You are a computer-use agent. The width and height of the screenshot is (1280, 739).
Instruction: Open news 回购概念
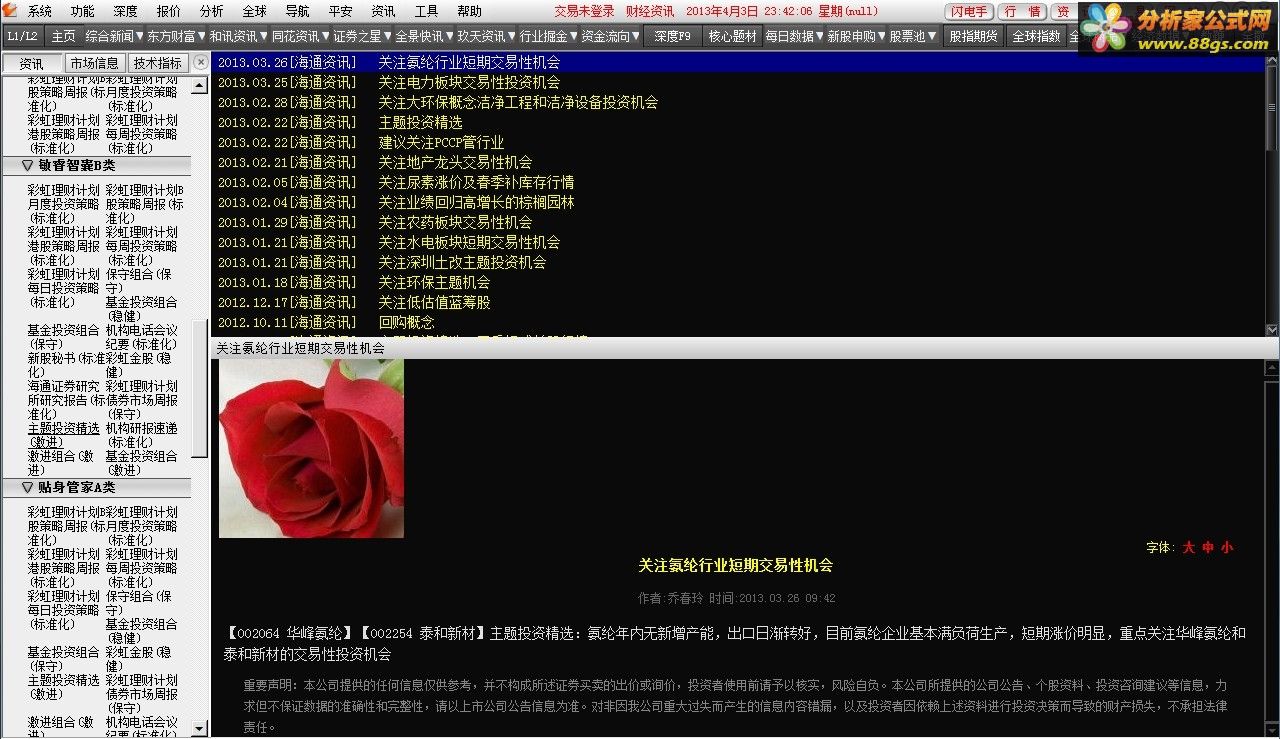click(x=406, y=322)
